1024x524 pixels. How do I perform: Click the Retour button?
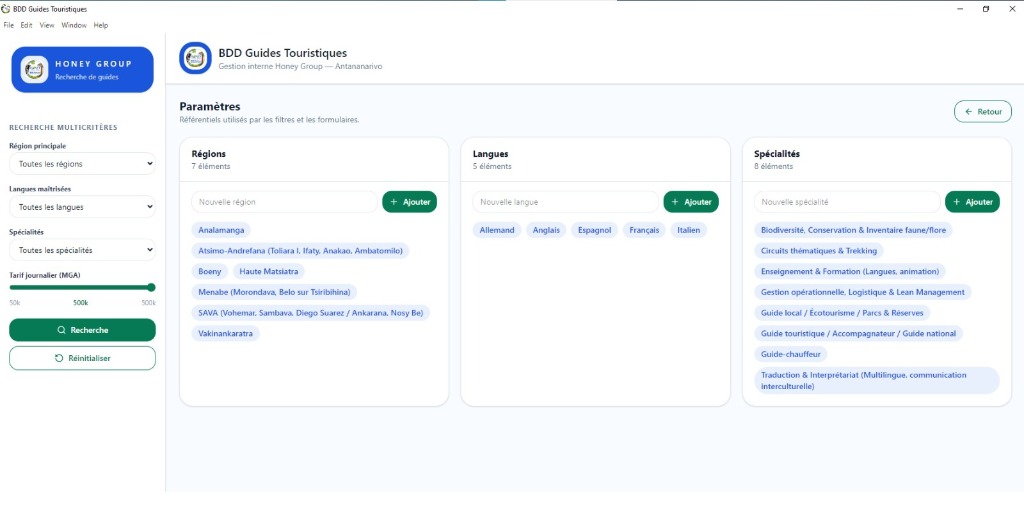[983, 112]
